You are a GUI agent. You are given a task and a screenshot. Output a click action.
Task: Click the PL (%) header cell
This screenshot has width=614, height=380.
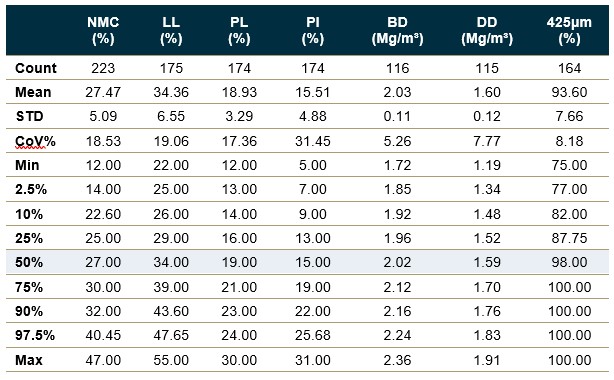239,30
